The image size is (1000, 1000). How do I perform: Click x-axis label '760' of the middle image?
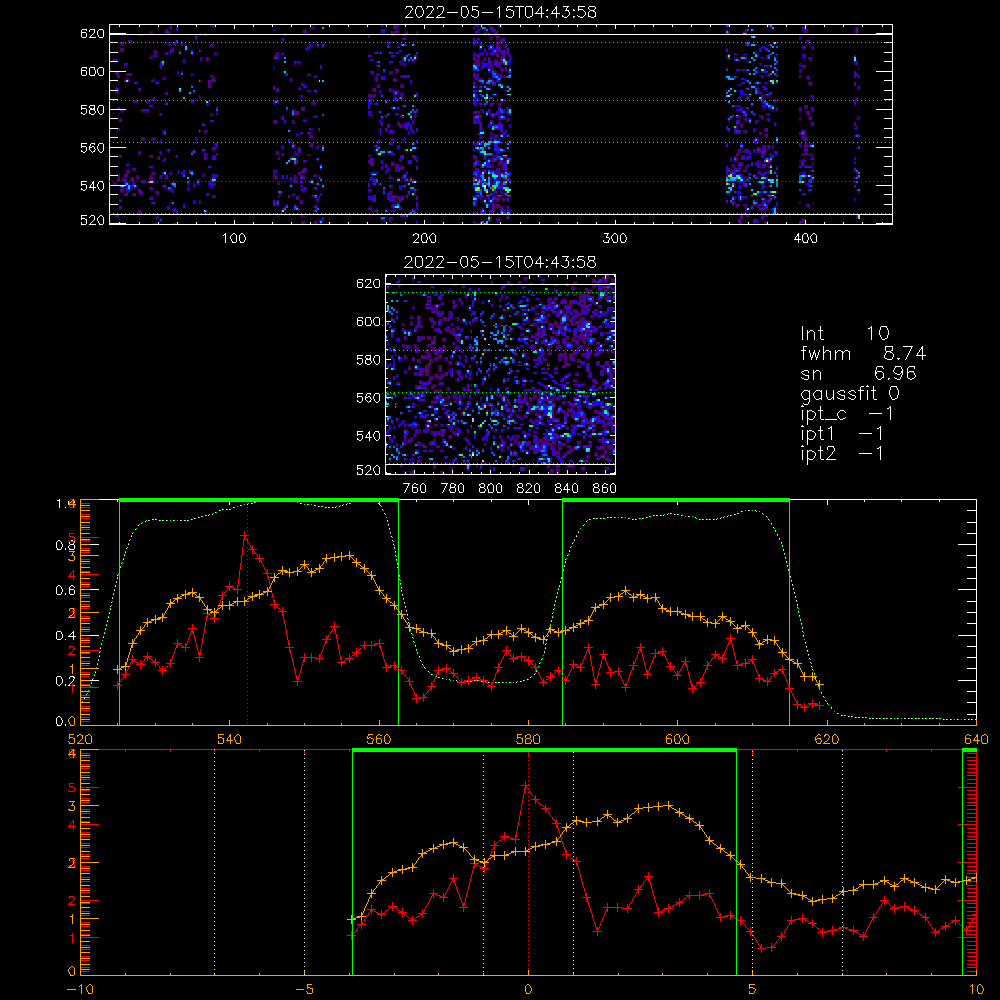click(x=415, y=489)
